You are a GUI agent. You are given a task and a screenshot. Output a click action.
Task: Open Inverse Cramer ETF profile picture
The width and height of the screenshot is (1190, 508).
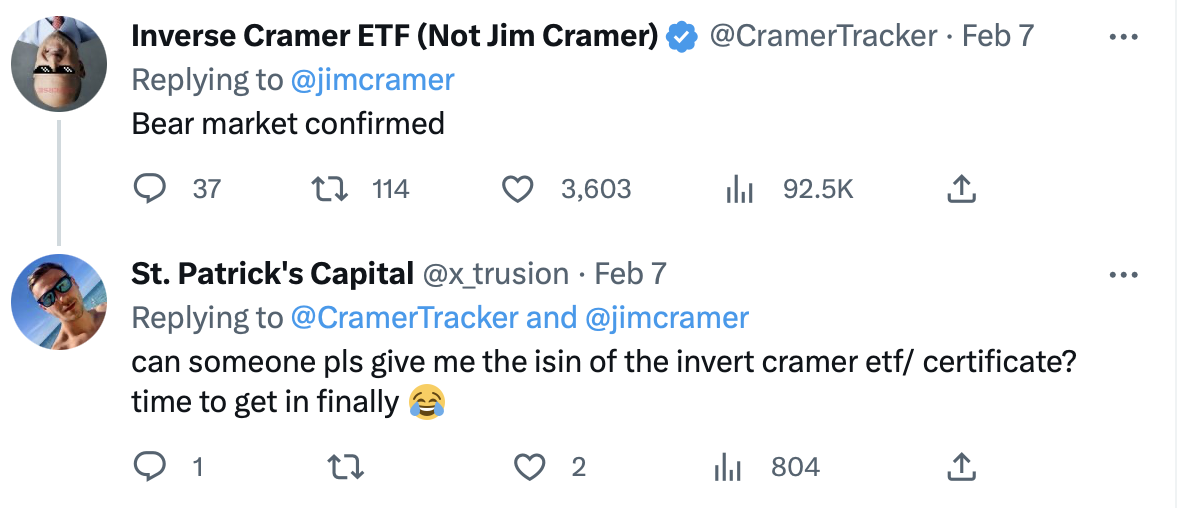58,64
